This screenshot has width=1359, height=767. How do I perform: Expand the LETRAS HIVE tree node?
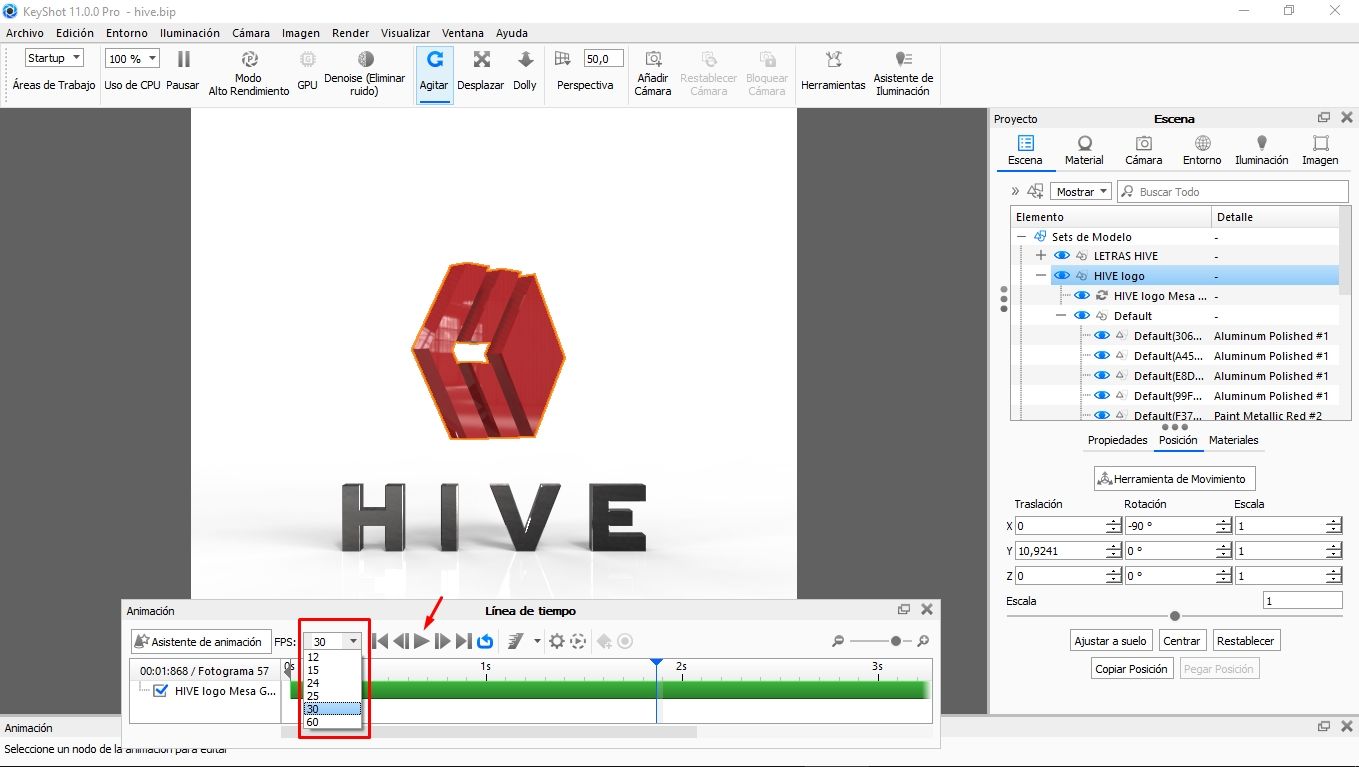1041,256
